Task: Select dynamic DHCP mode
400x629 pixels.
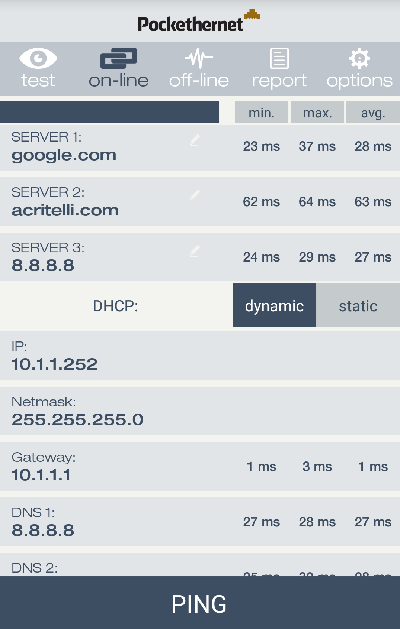Action: 274,305
